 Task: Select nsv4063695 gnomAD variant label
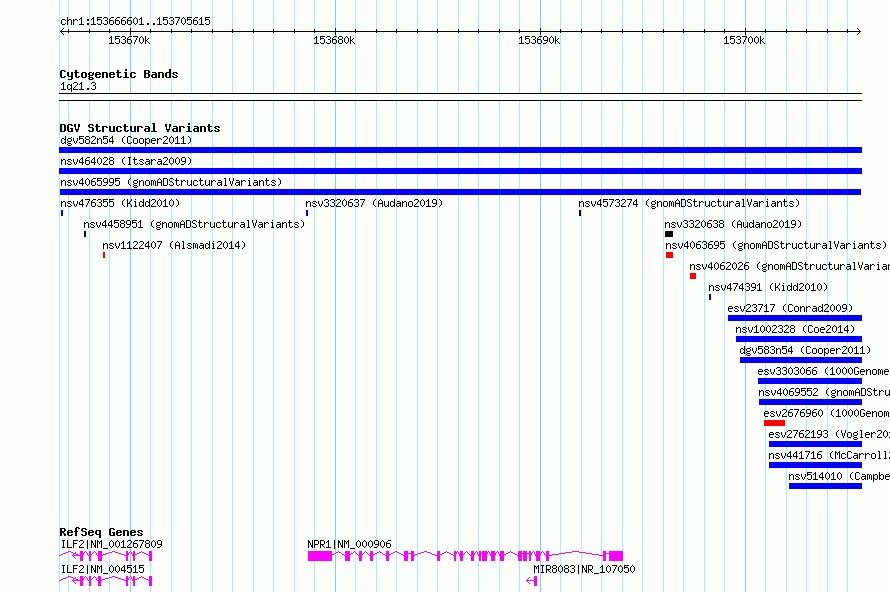[x=776, y=245]
